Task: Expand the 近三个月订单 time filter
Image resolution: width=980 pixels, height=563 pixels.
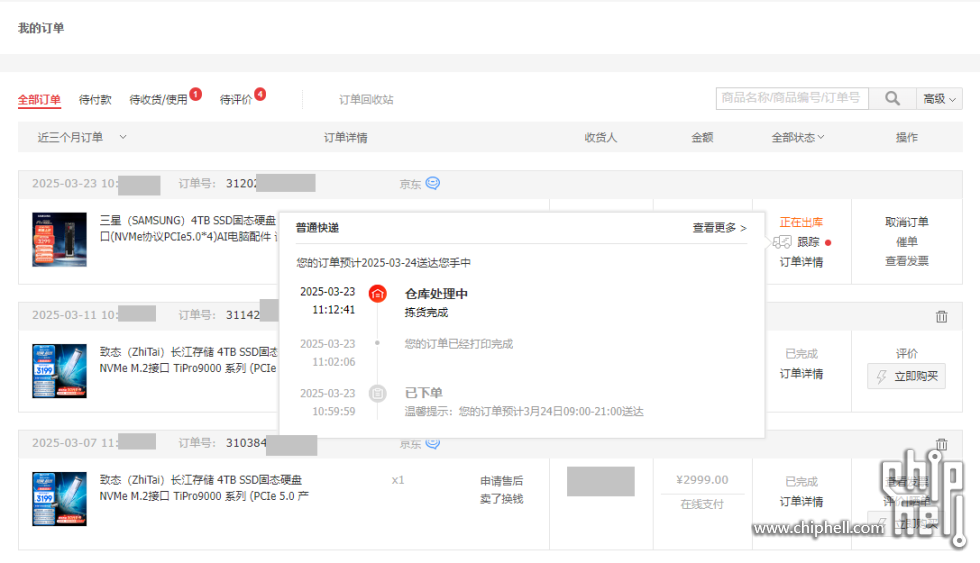Action: click(x=82, y=137)
